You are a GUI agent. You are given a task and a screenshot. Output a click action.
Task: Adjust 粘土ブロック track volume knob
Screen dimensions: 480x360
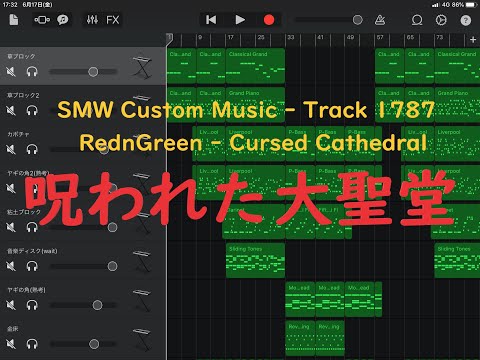[112, 227]
